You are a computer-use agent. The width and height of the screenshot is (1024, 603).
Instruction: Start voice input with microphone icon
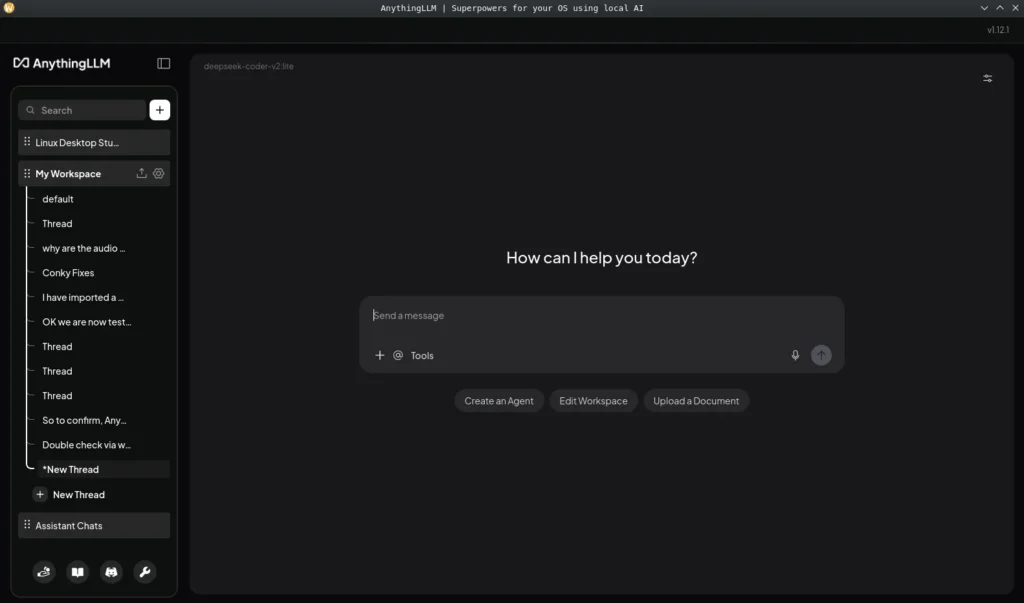click(795, 355)
